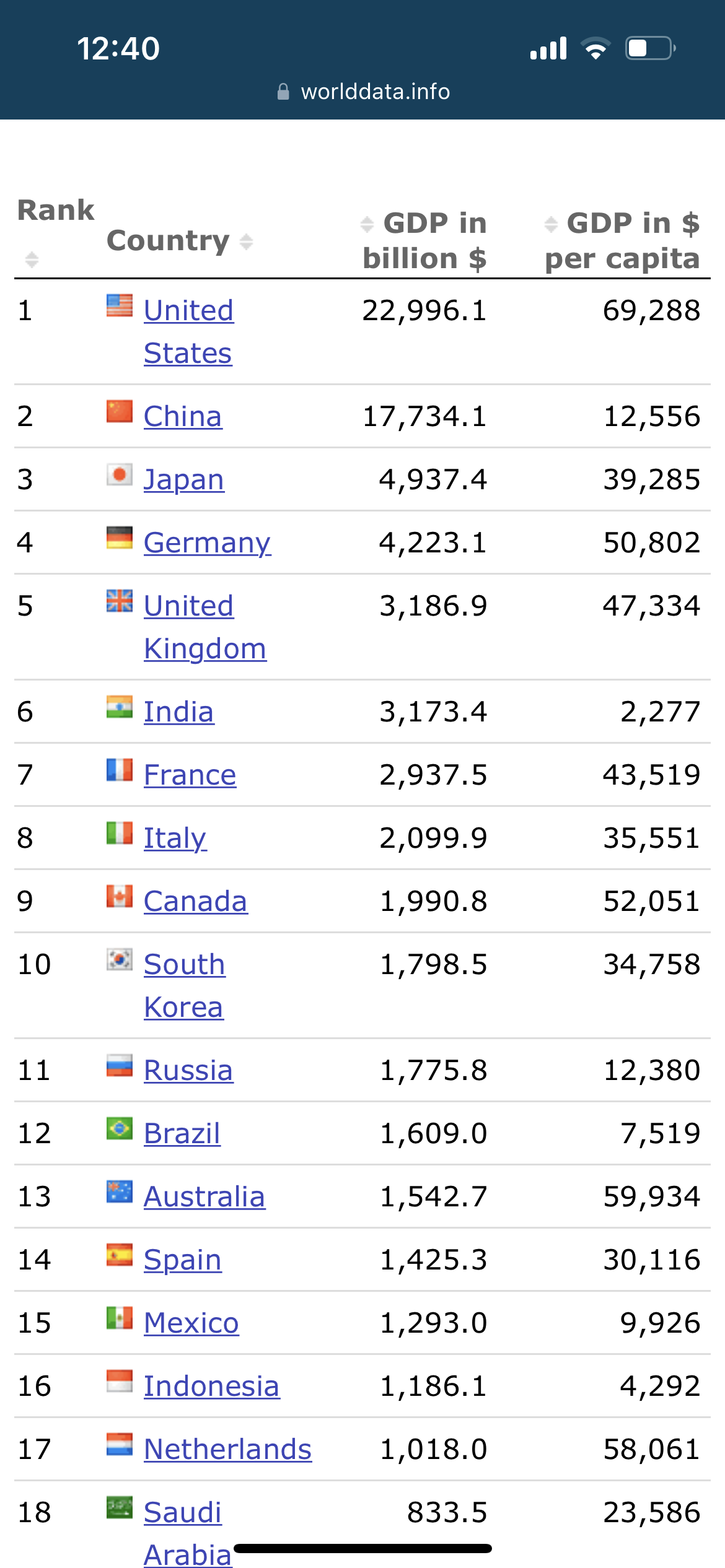Click the United States flag icon
The image size is (725, 1568).
coord(119,305)
